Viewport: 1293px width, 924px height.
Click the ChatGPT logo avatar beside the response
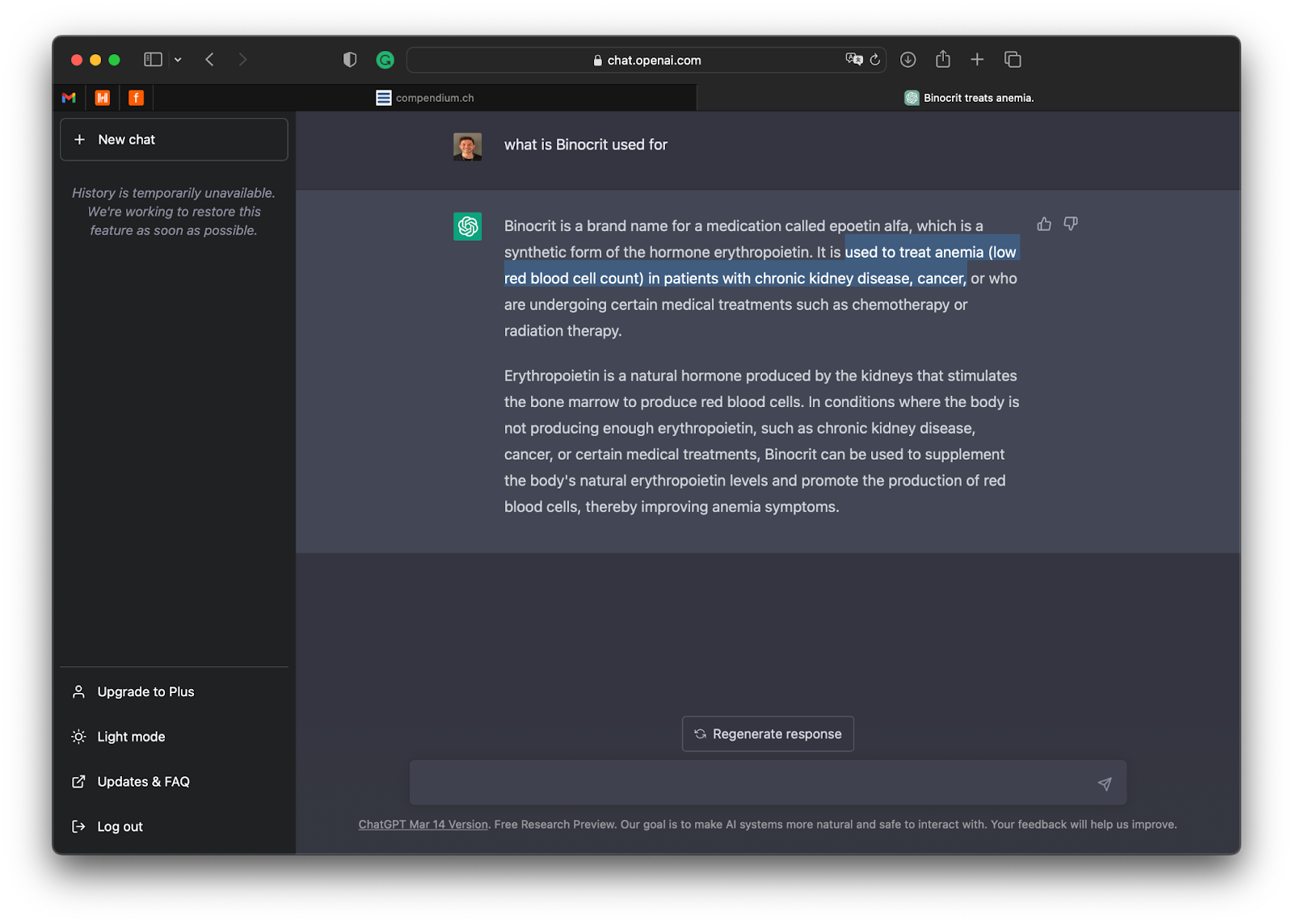point(467,226)
